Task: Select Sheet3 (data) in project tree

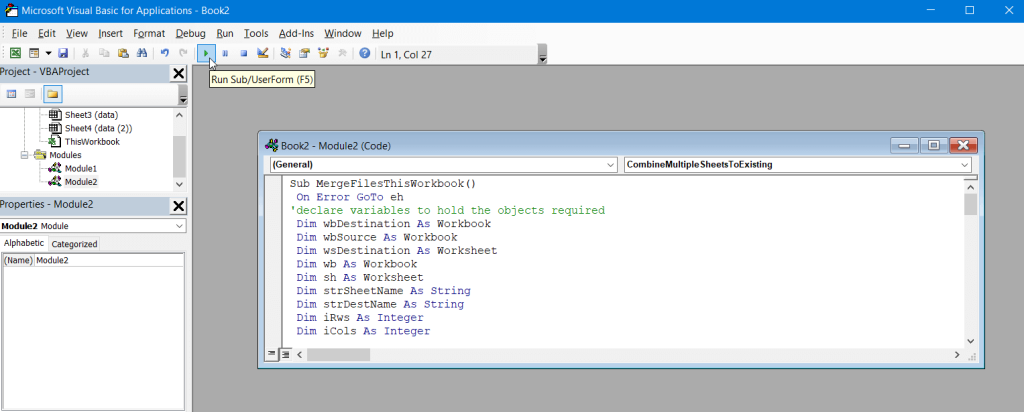Action: click(x=91, y=115)
